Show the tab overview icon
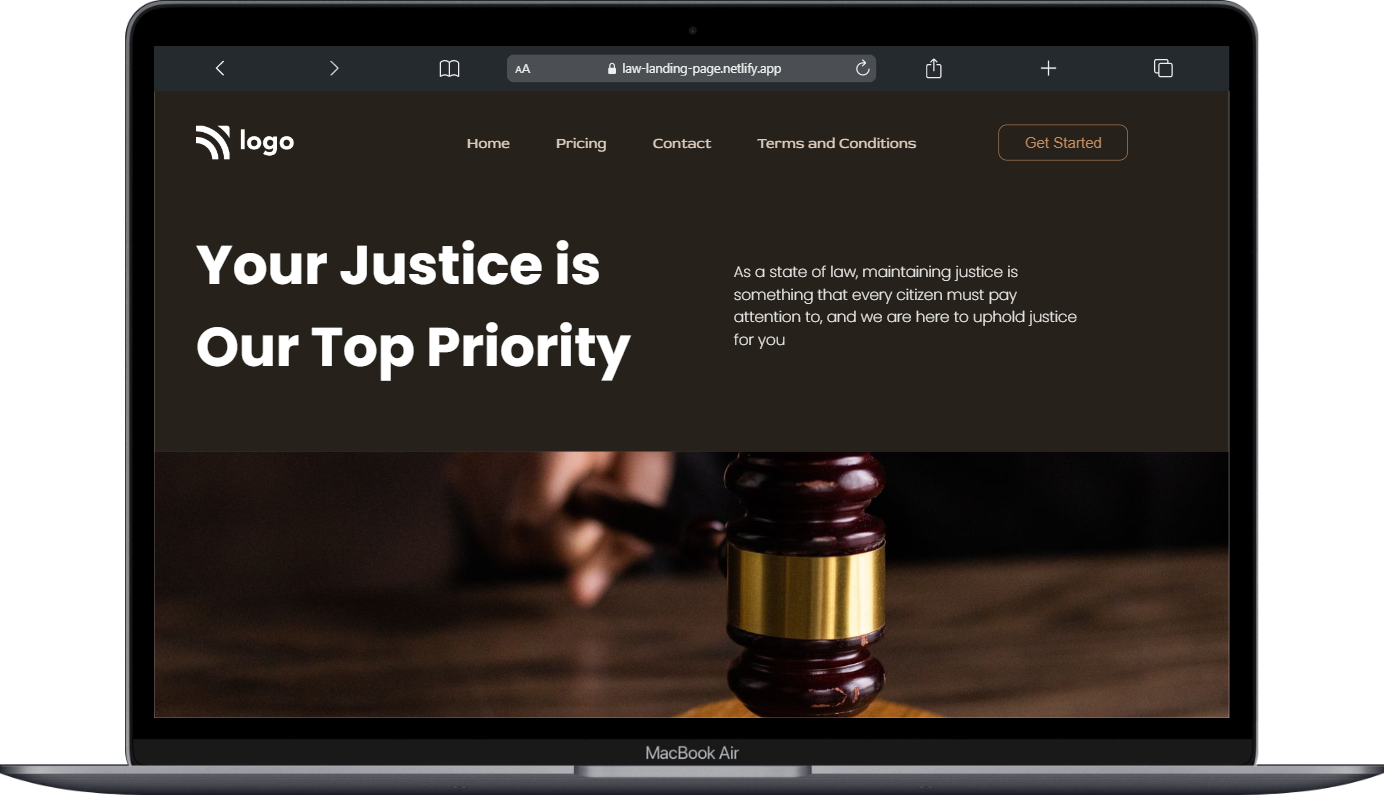Image resolution: width=1384 pixels, height=795 pixels. click(x=1163, y=68)
